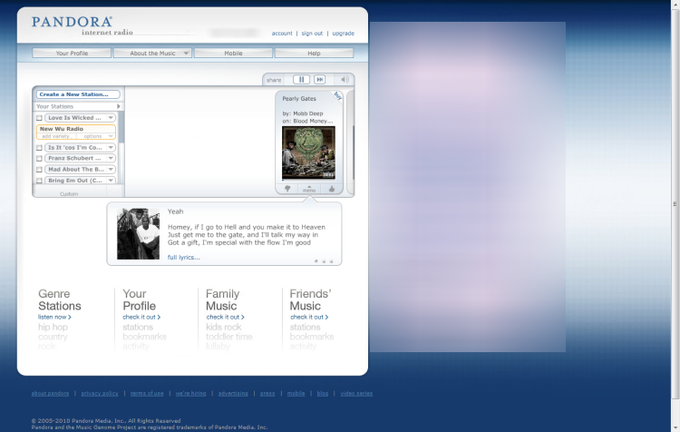Click Family Music check it out link
The height and width of the screenshot is (432, 680).
pyautogui.click(x=226, y=317)
